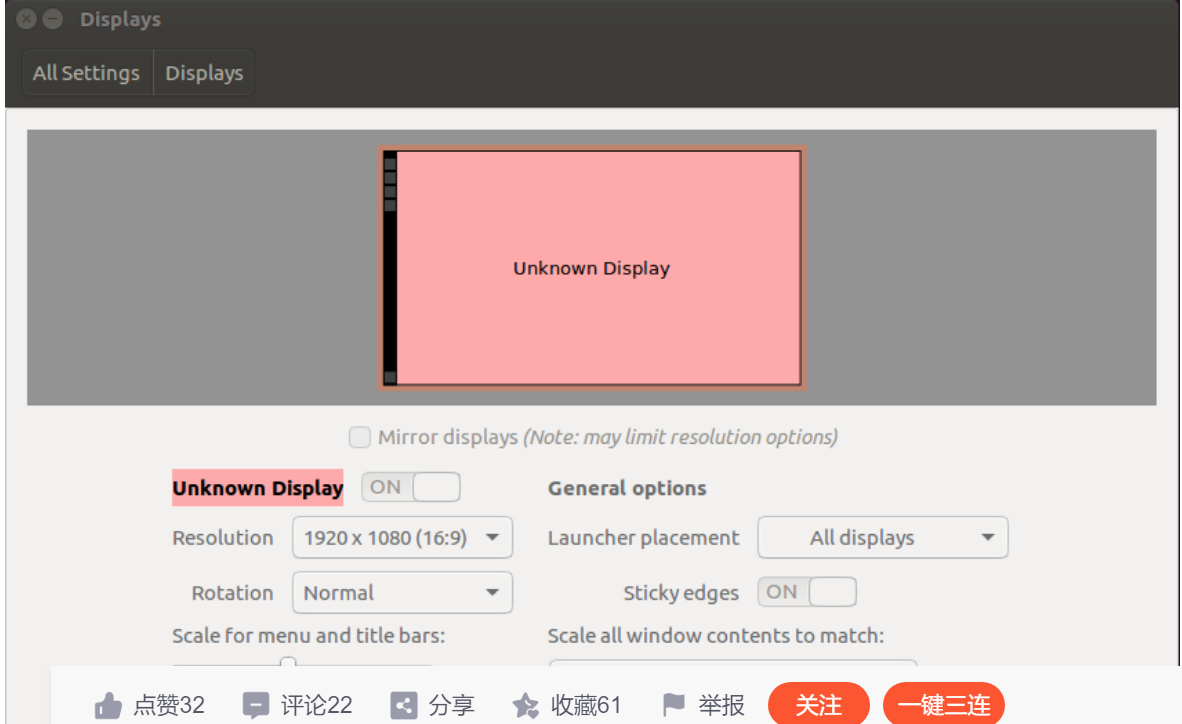Click the Scale all window contents label
Screen dimensions: 1182x724
tap(715, 636)
